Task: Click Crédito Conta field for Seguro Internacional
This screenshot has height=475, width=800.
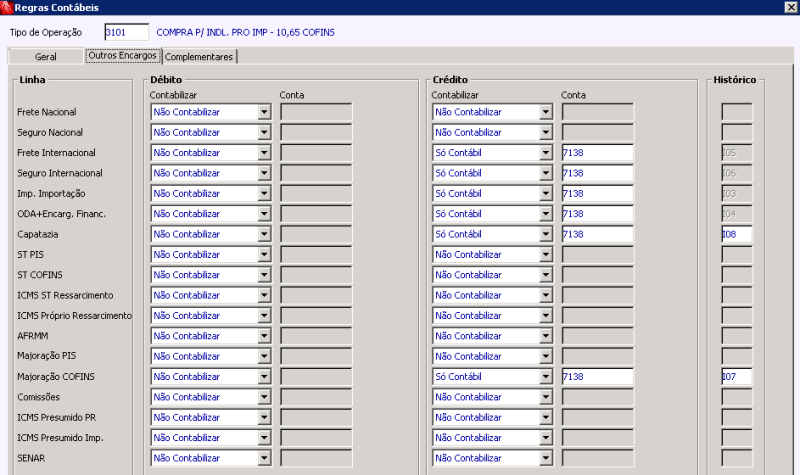Action: pyautogui.click(x=597, y=173)
